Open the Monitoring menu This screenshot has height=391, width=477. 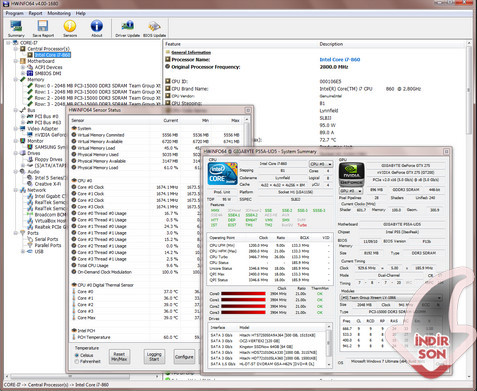(x=59, y=13)
